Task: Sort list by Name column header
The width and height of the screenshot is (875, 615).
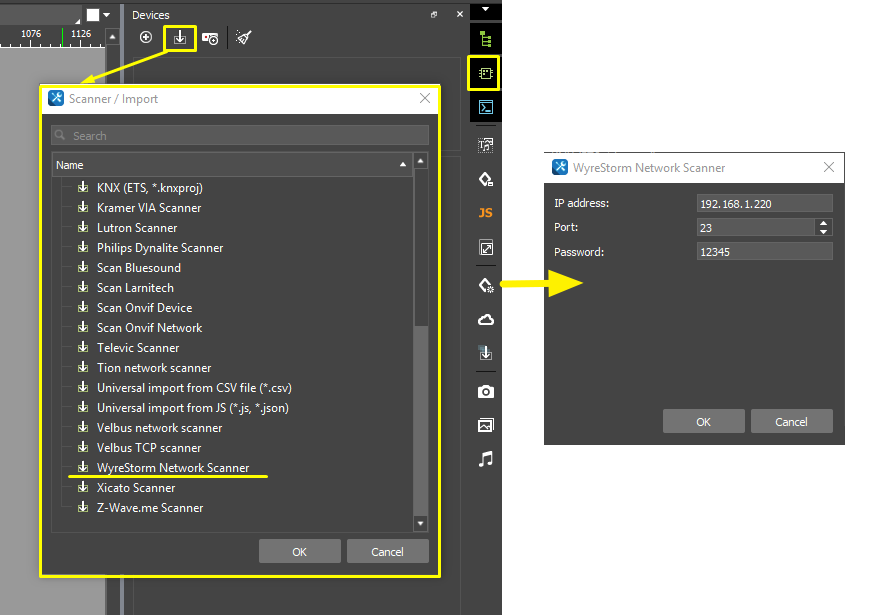Action: click(230, 165)
